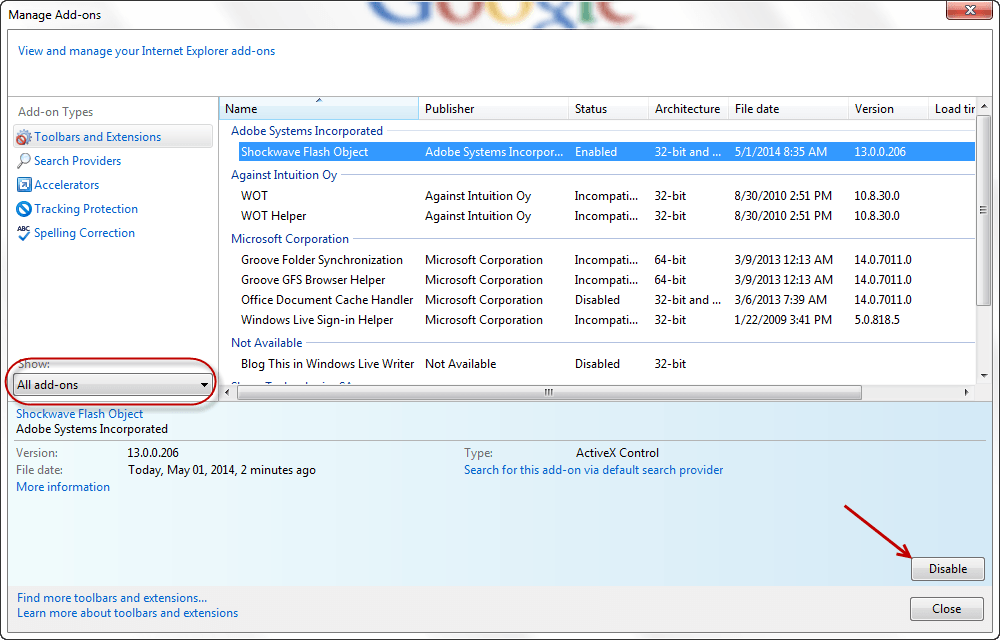Click horizontal scrollbar left arrow

[x=228, y=393]
